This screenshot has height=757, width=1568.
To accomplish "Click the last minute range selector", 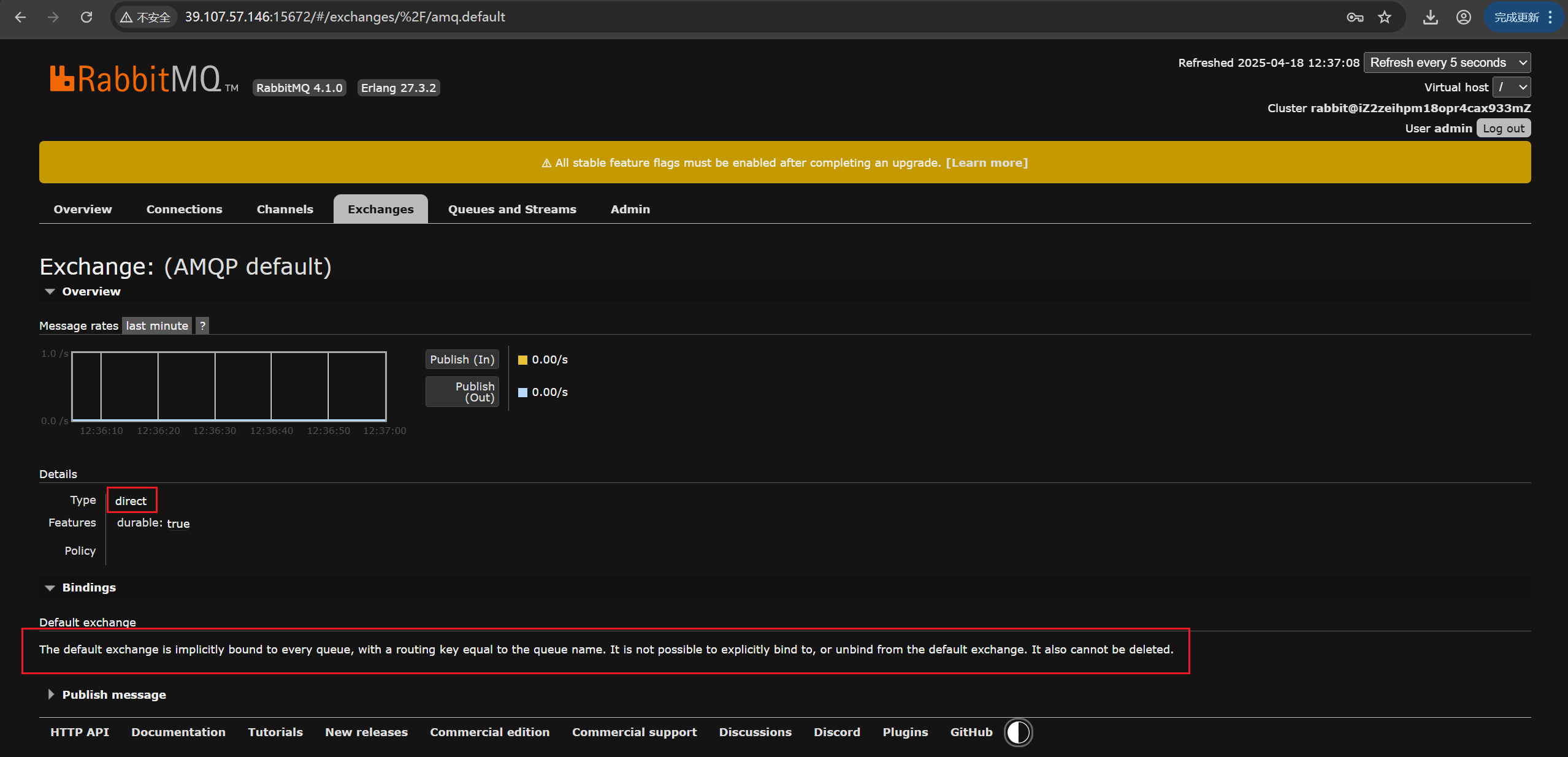I will coord(157,325).
